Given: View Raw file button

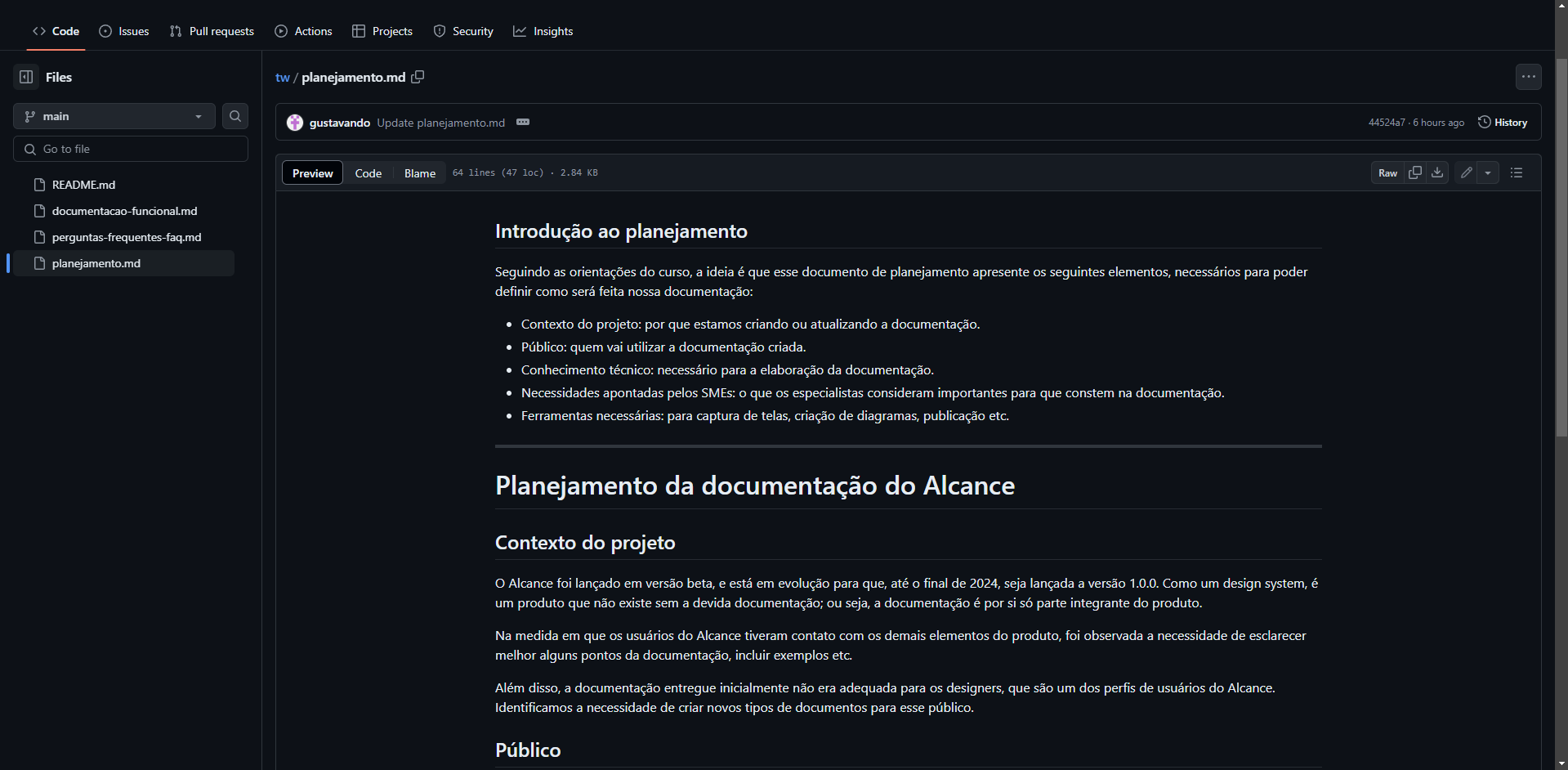Looking at the screenshot, I should click(x=1387, y=172).
